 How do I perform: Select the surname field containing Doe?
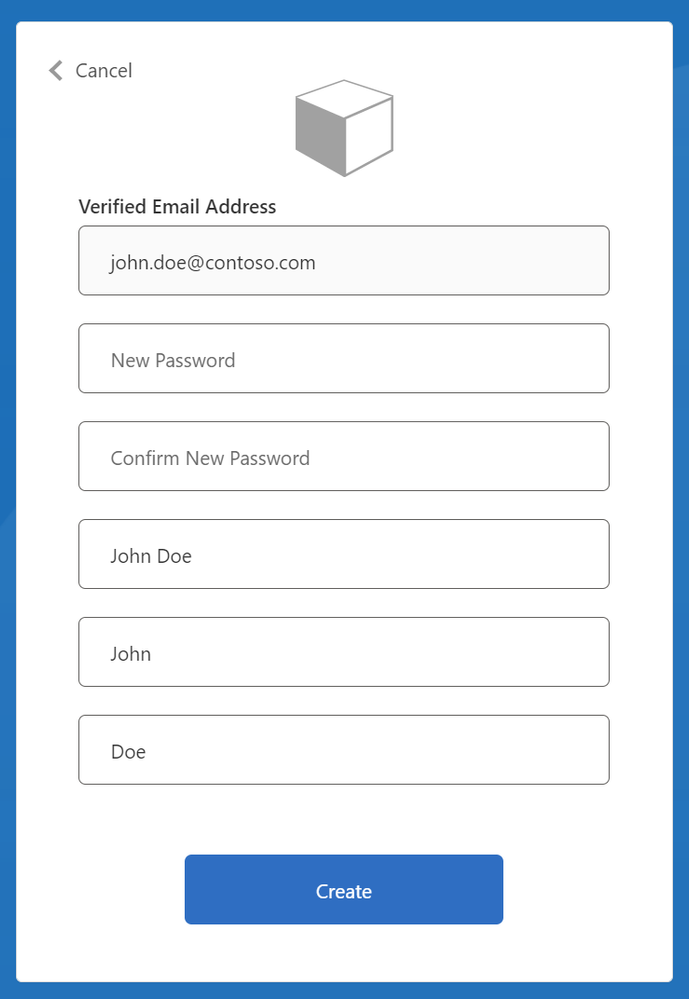tap(344, 750)
